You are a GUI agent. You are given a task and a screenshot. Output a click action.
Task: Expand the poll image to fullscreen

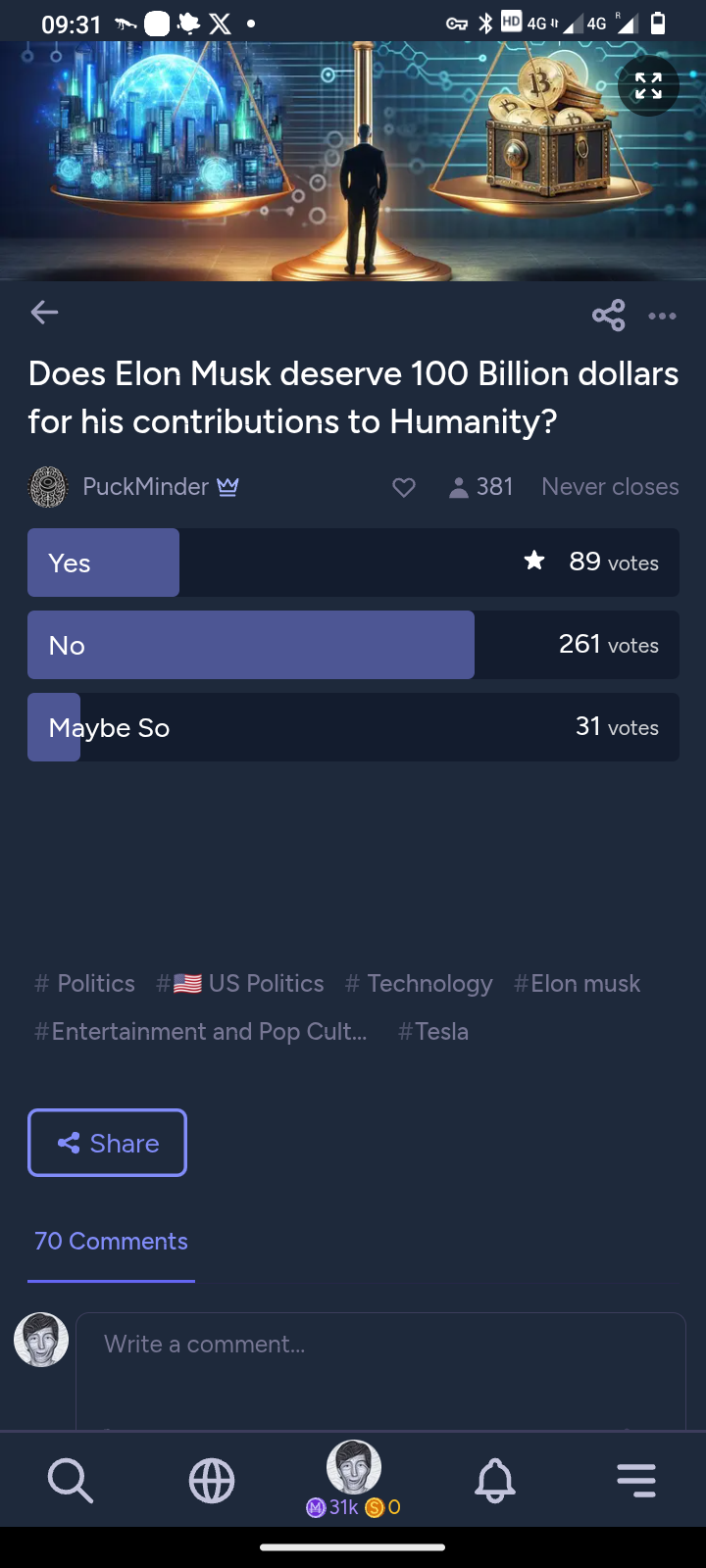[x=648, y=86]
